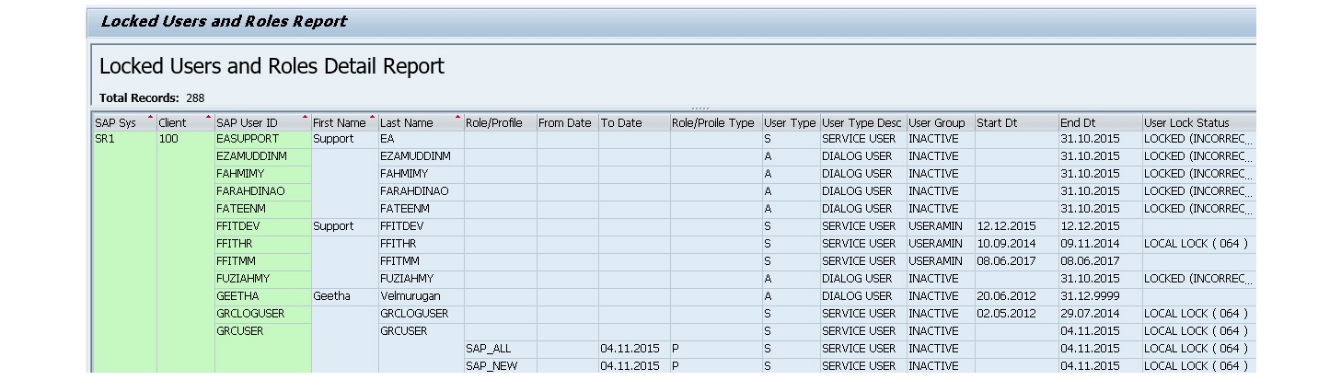Image resolution: width=1341 pixels, height=379 pixels.
Task: Click last name EA cell
Action: (420, 139)
